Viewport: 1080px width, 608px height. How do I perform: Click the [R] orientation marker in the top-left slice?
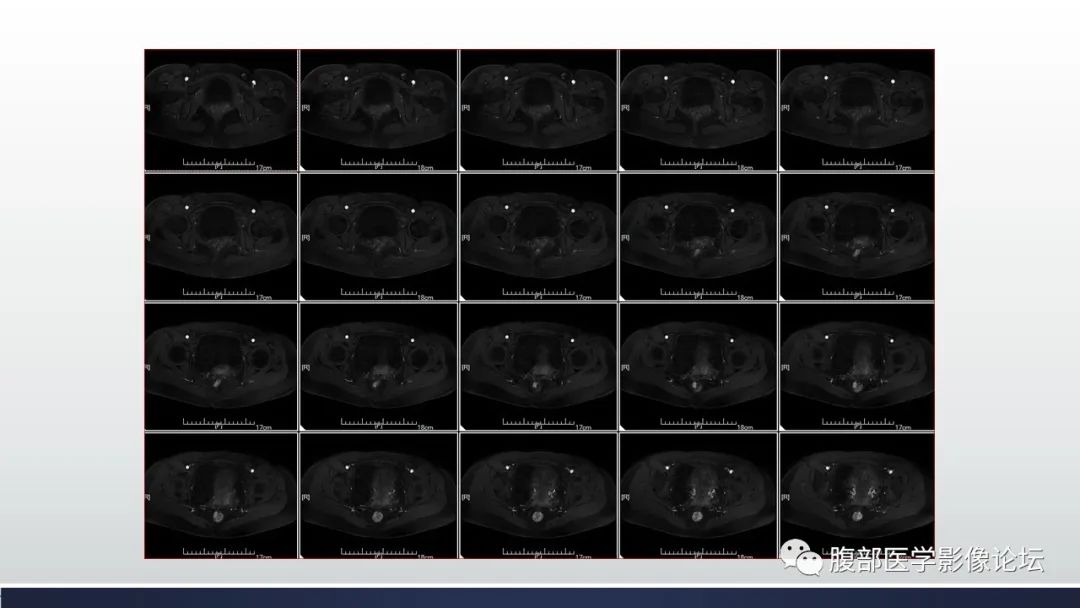[148, 107]
